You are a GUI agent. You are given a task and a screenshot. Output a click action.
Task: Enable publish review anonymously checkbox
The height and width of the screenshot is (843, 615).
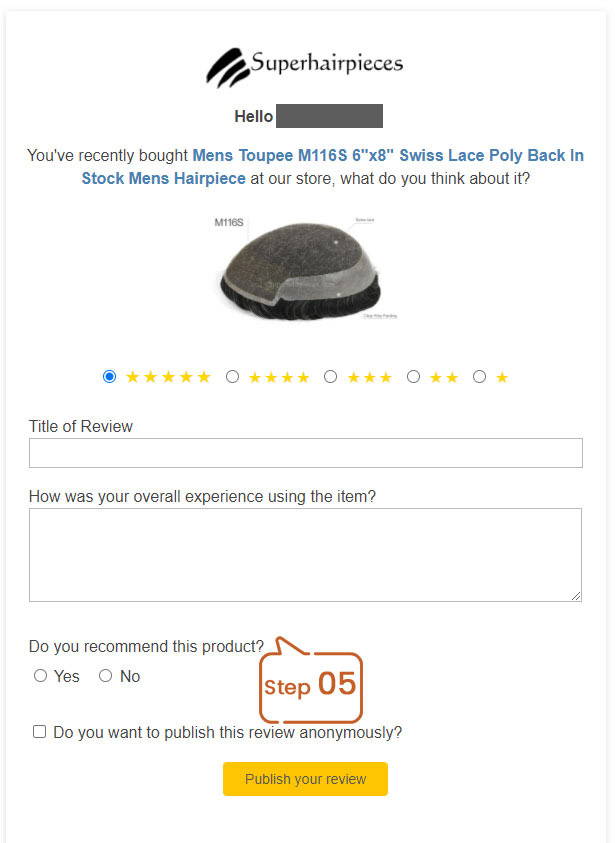pos(39,731)
